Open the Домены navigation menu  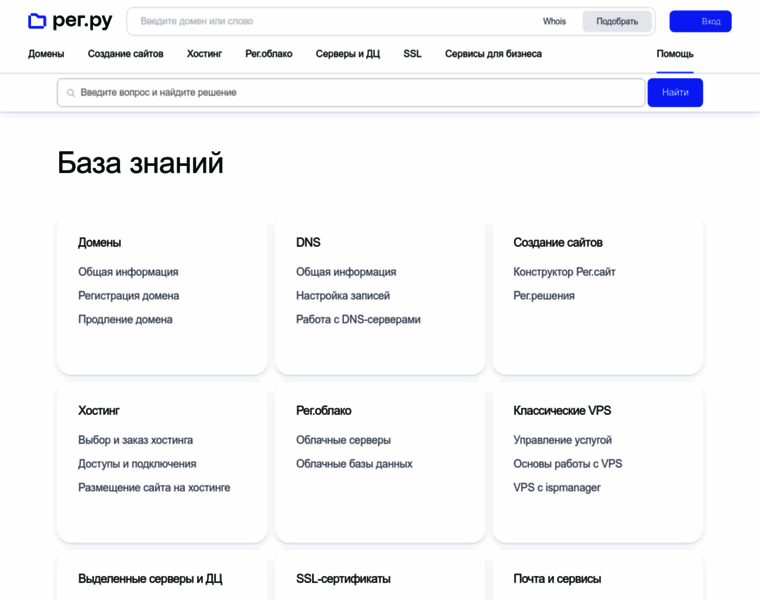[x=46, y=54]
